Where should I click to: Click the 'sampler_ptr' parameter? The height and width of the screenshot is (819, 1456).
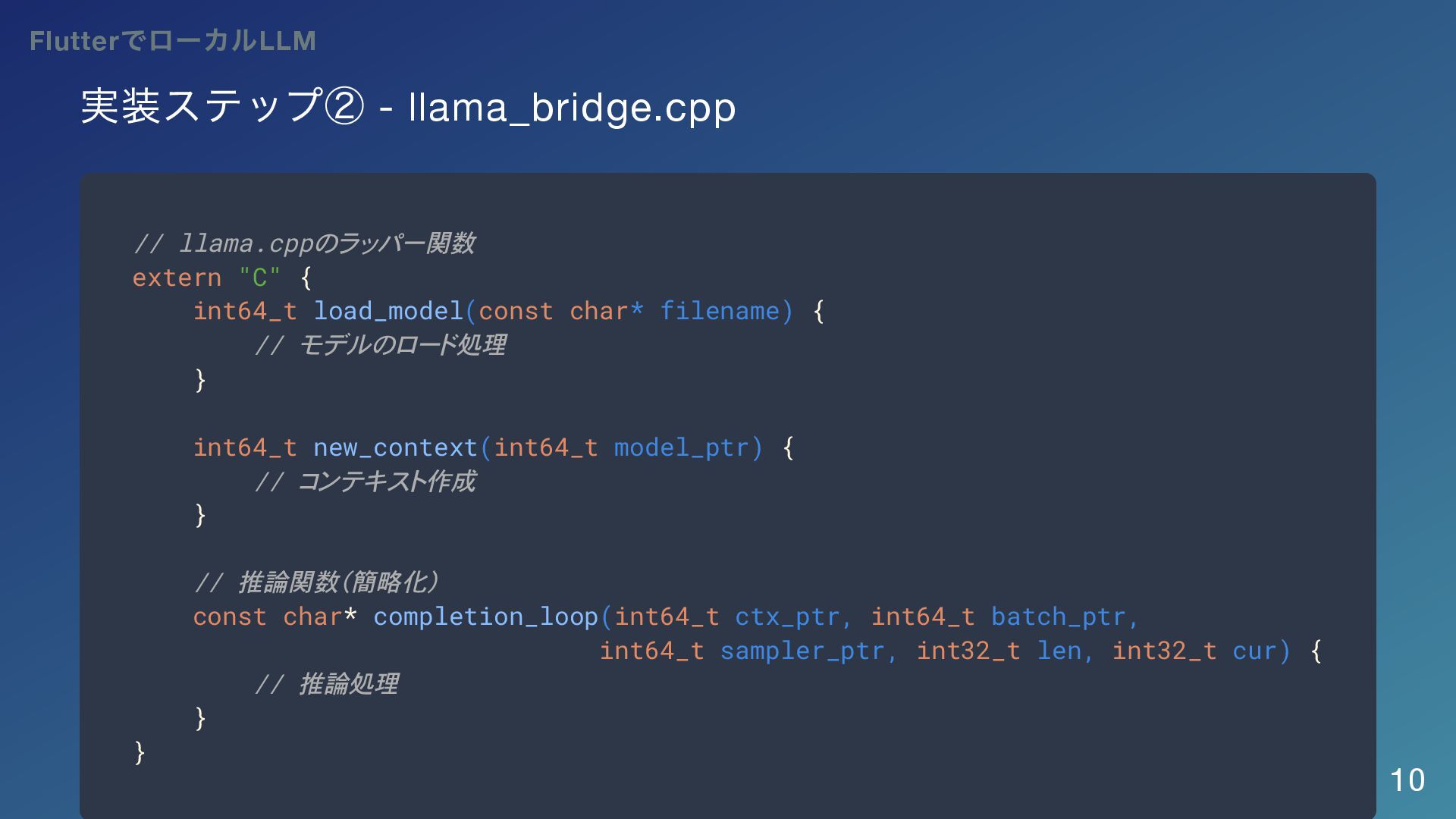pyautogui.click(x=802, y=651)
